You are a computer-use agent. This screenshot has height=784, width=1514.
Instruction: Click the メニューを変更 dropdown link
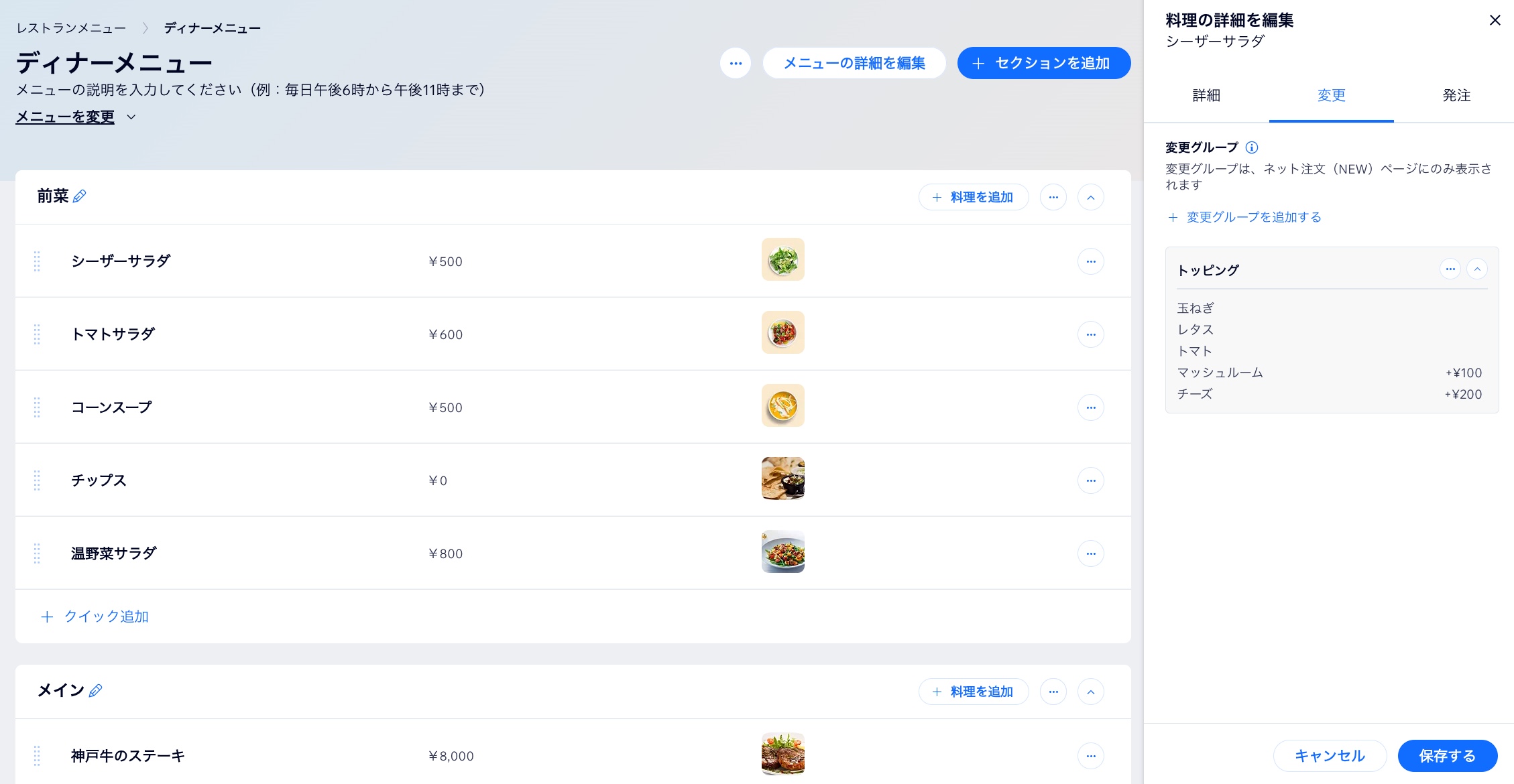click(75, 118)
